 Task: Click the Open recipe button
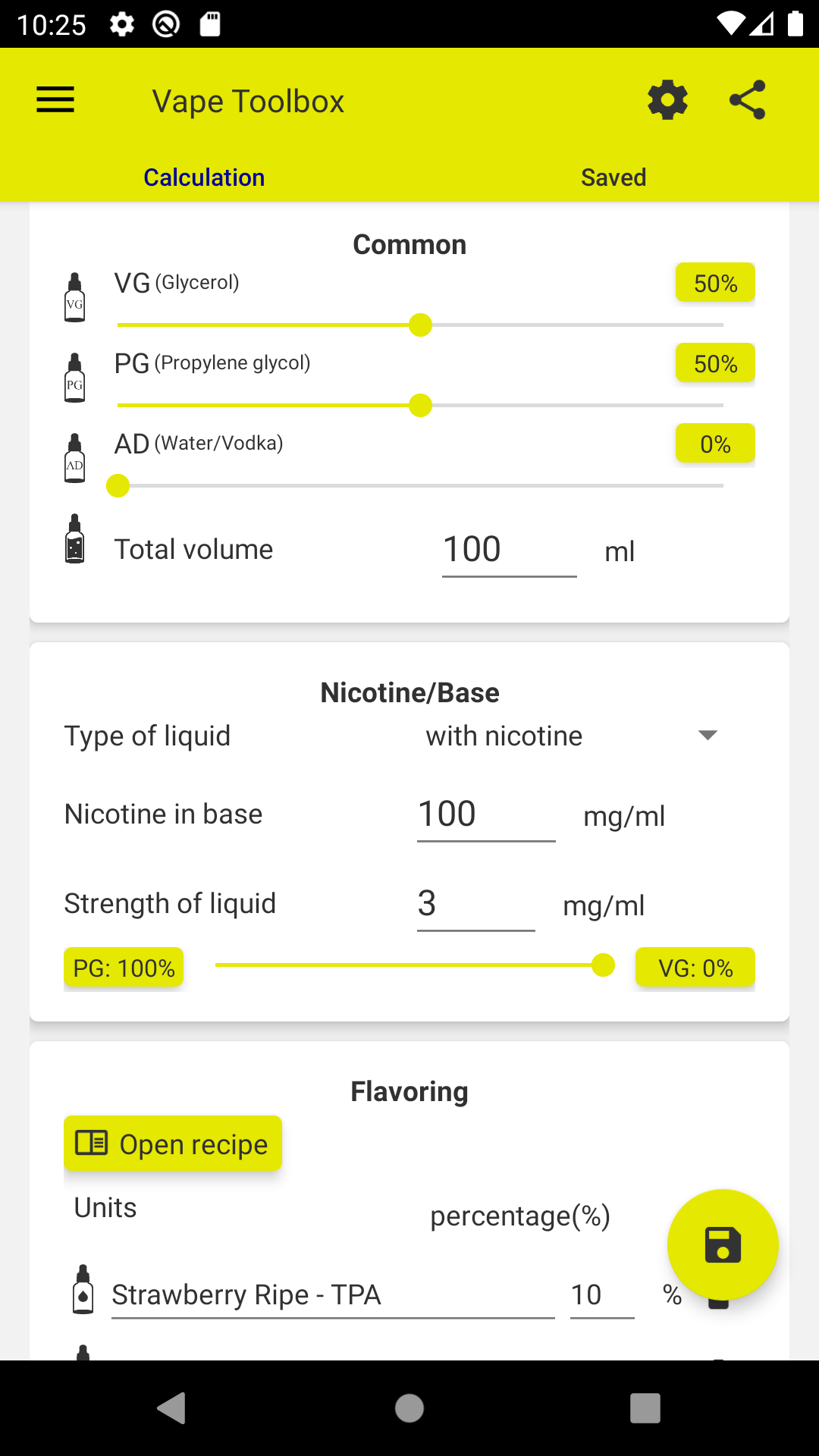[x=173, y=1144]
